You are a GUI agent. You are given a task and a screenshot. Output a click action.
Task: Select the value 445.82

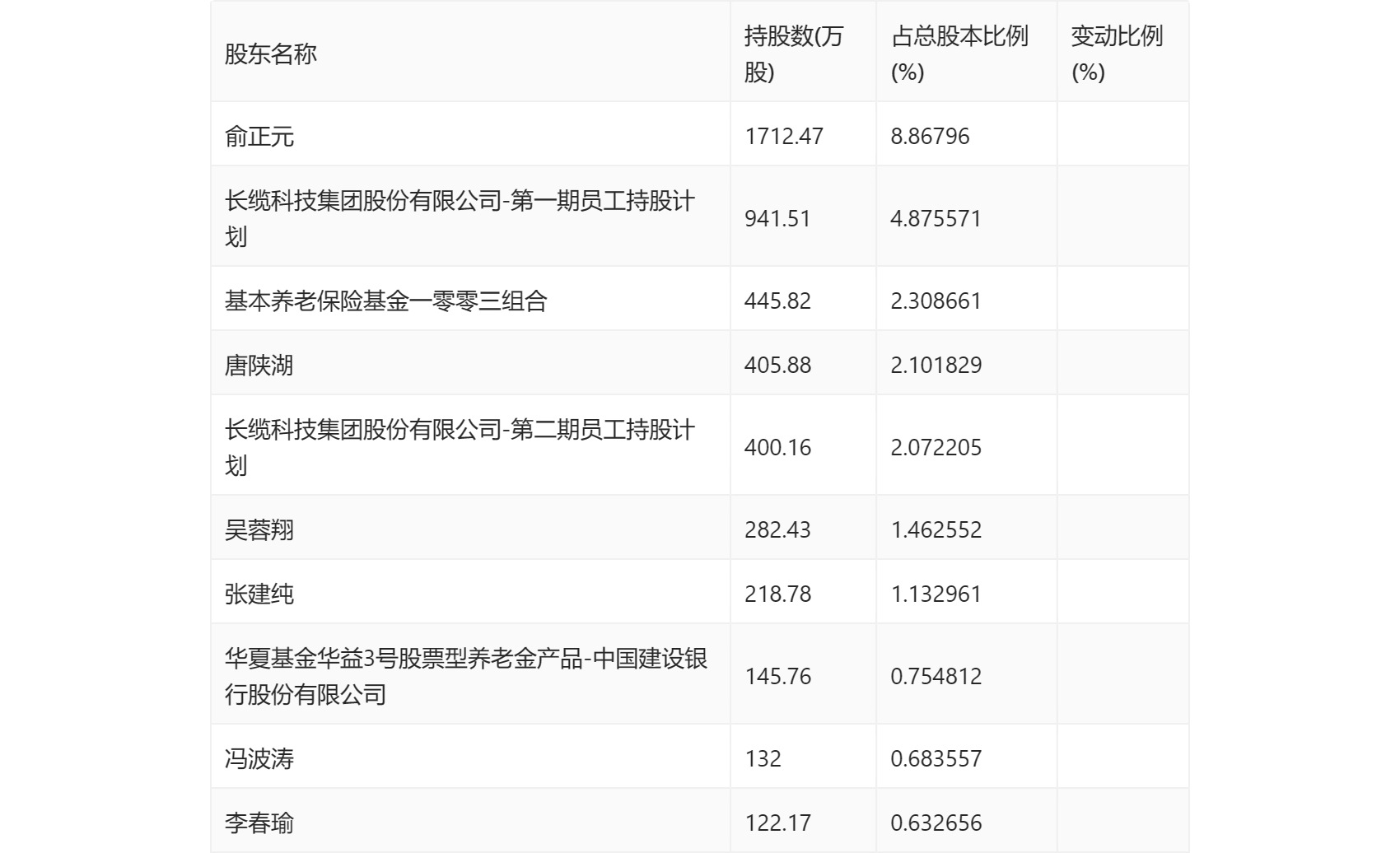tap(777, 301)
